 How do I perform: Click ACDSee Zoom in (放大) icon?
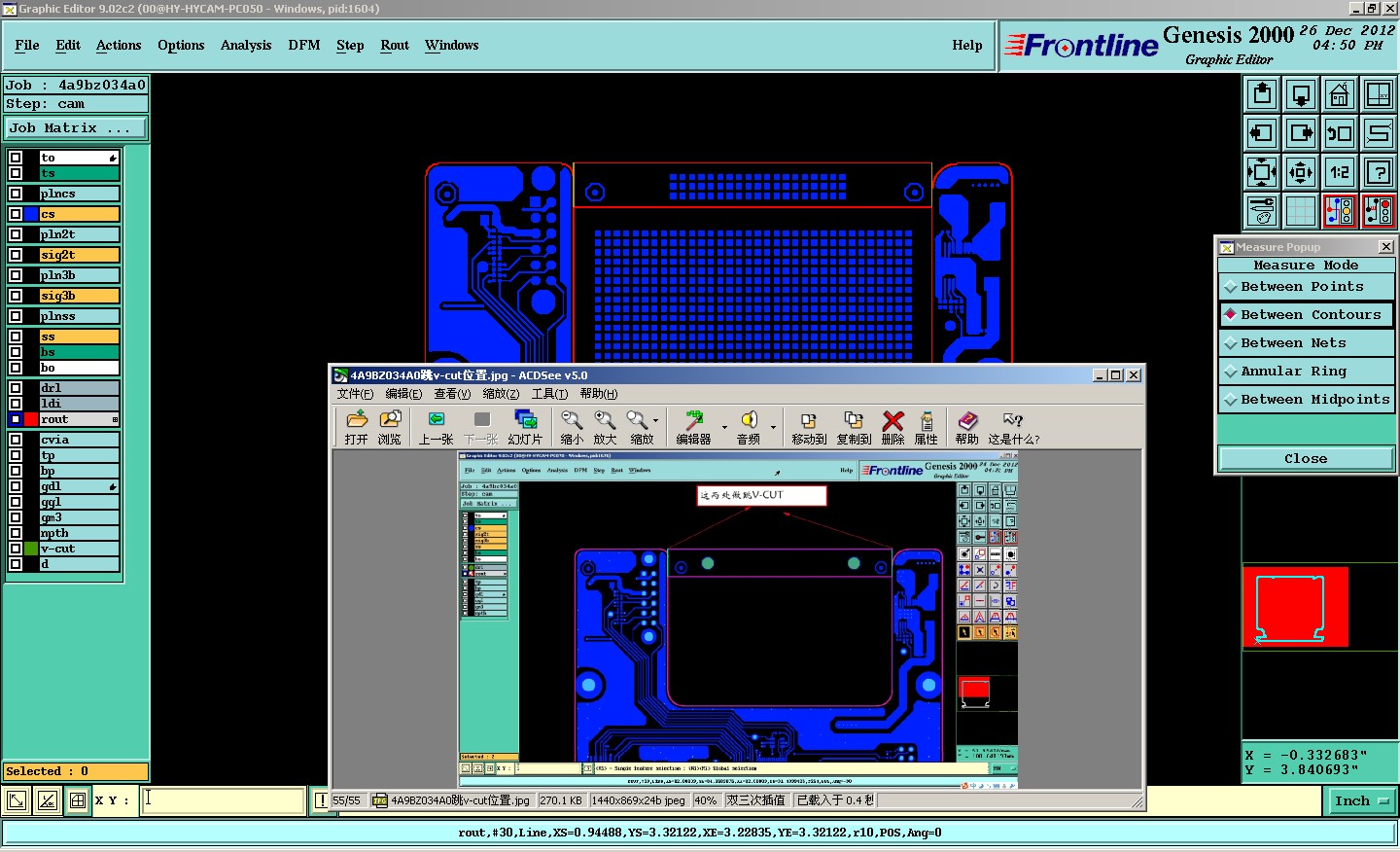tap(605, 427)
